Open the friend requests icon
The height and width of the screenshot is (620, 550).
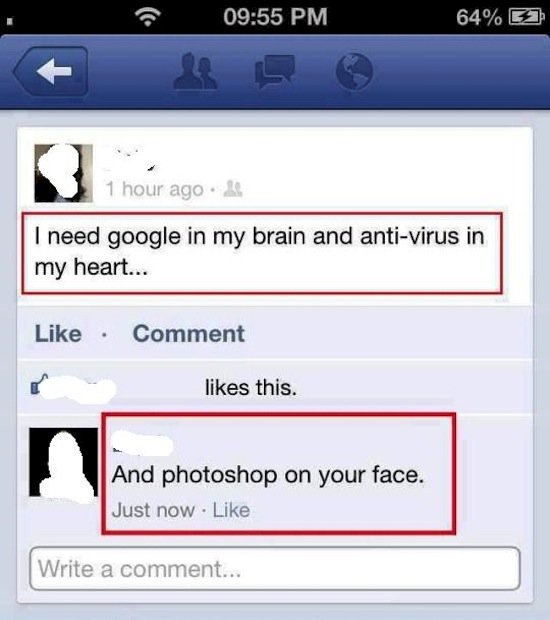click(195, 71)
